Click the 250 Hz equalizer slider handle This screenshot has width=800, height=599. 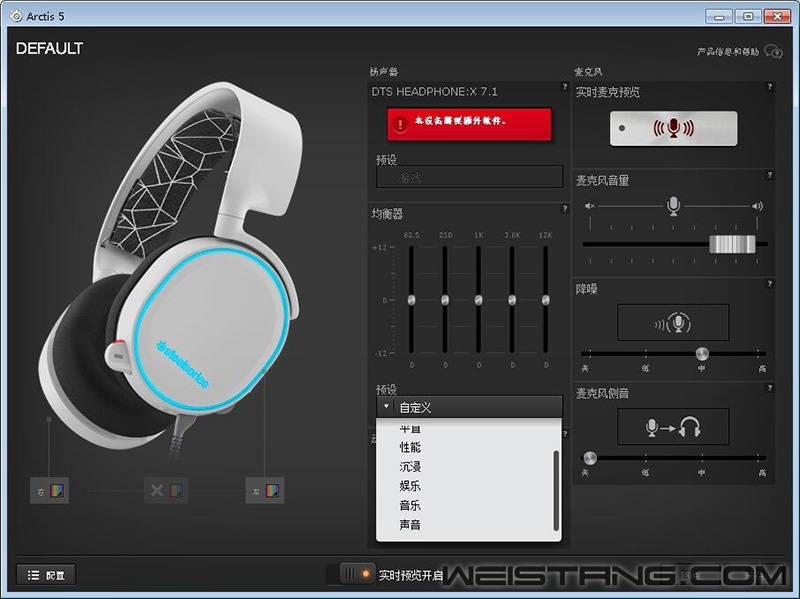coord(445,300)
